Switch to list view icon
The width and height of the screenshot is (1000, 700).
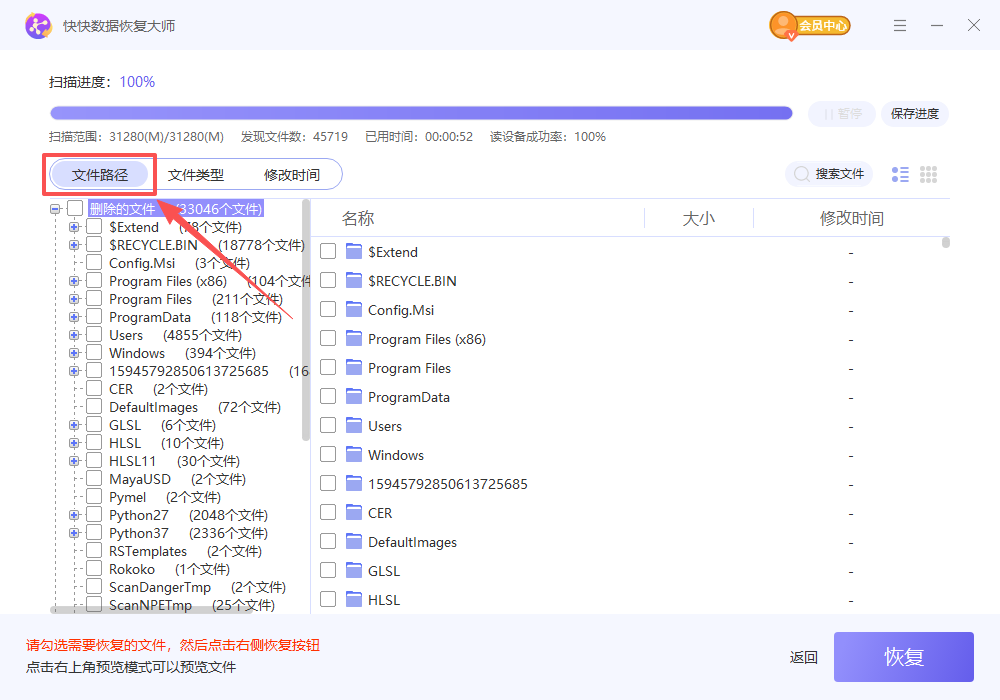tap(899, 174)
